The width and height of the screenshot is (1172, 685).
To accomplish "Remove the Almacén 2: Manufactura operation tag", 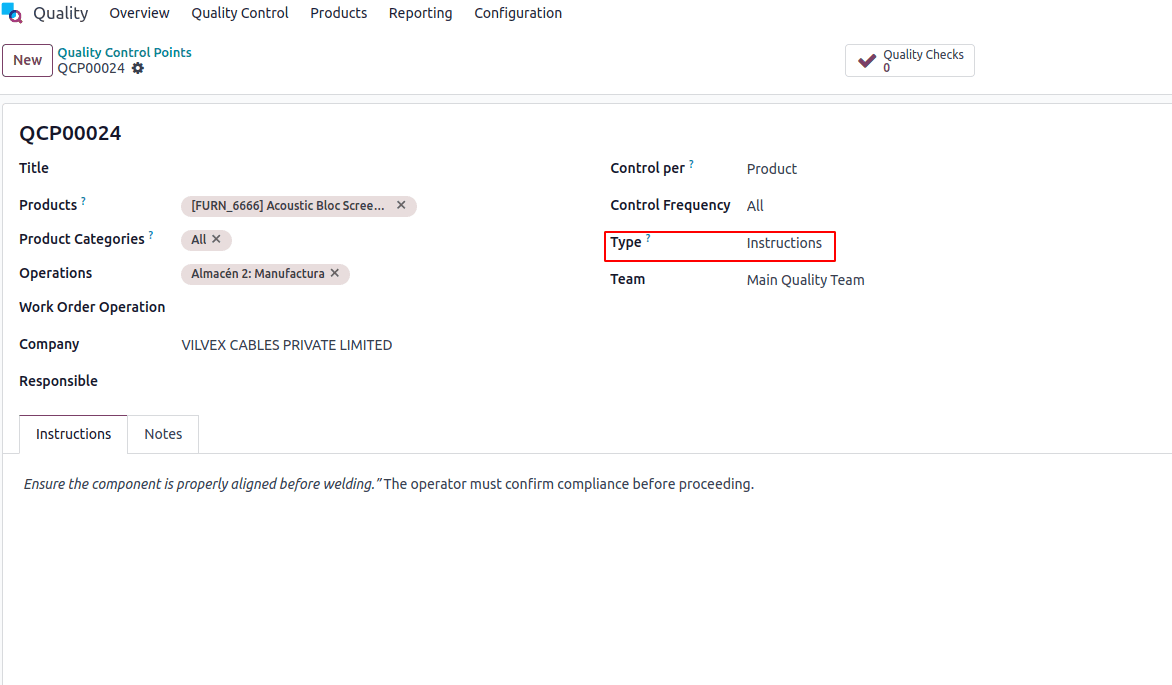I will (x=335, y=273).
